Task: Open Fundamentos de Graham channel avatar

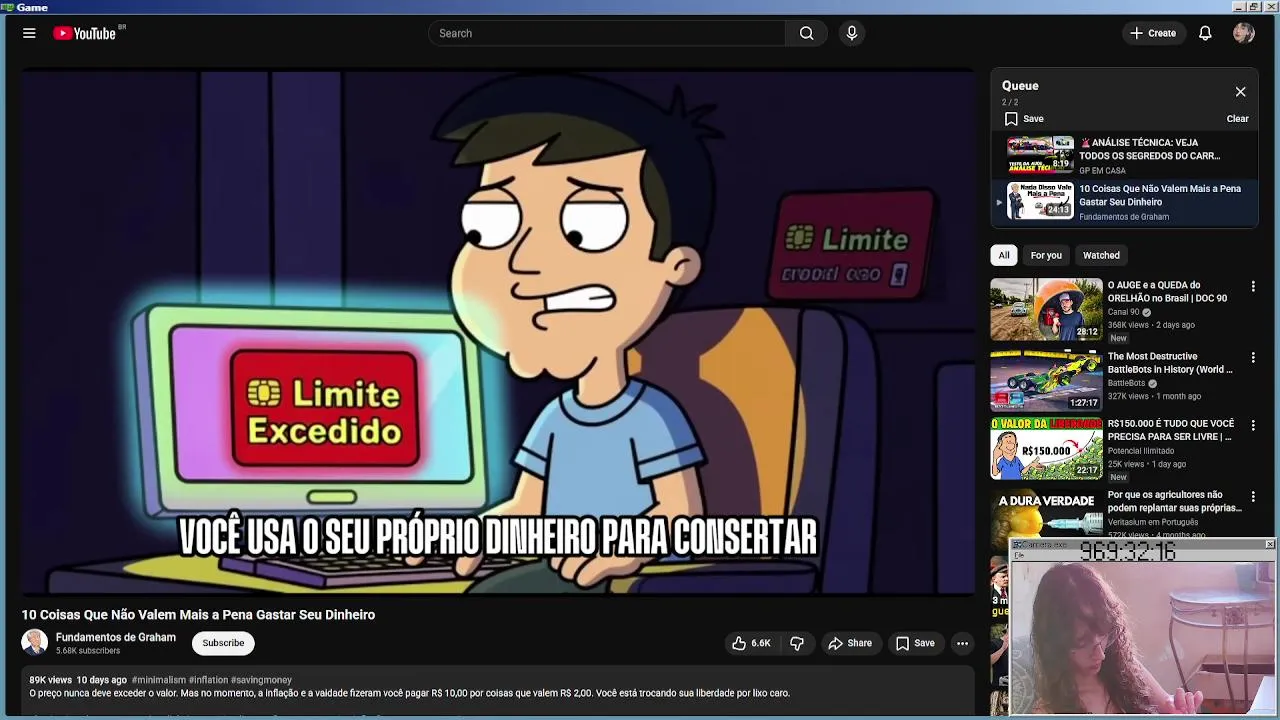Action: [35, 642]
